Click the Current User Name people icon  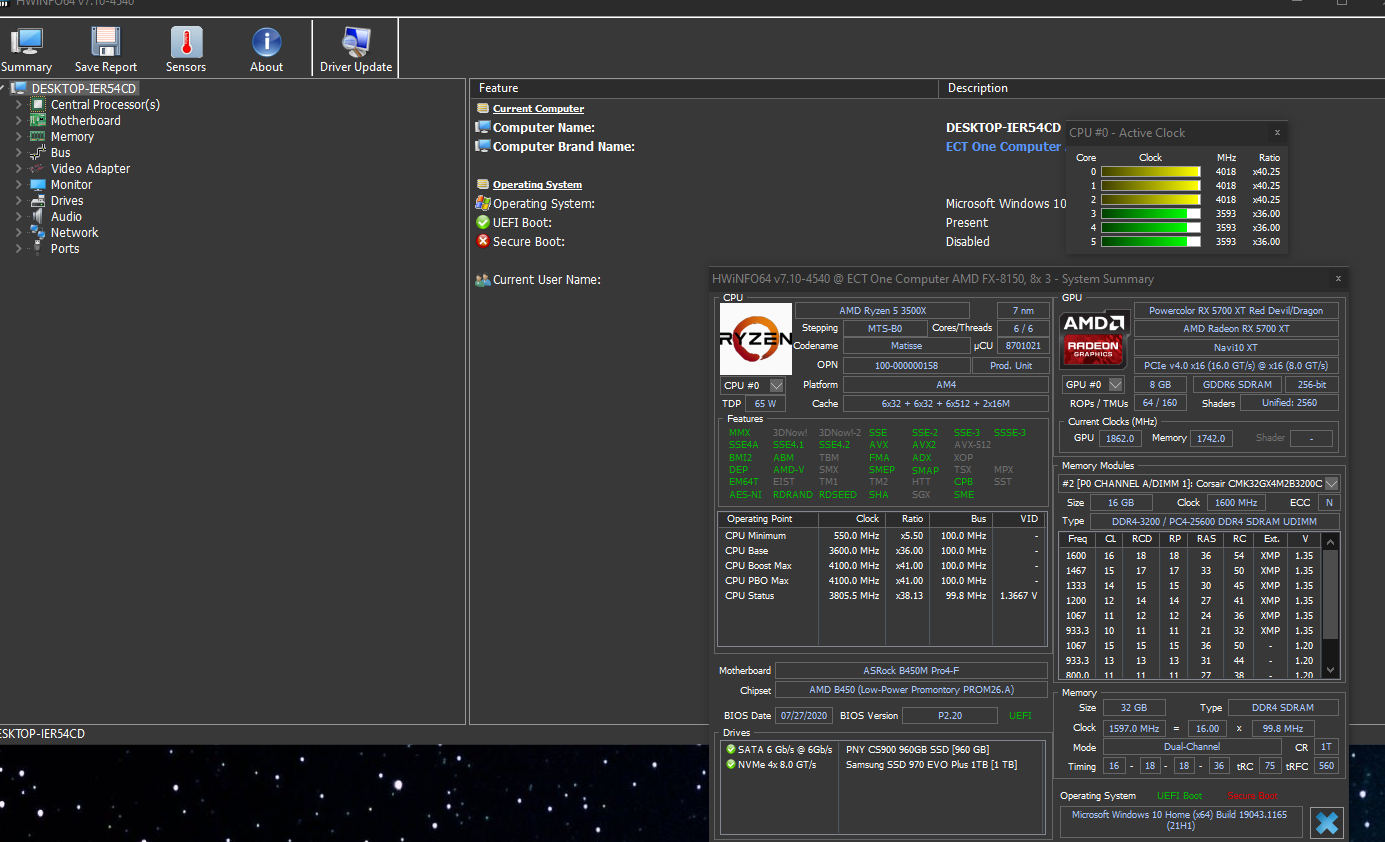[x=483, y=279]
